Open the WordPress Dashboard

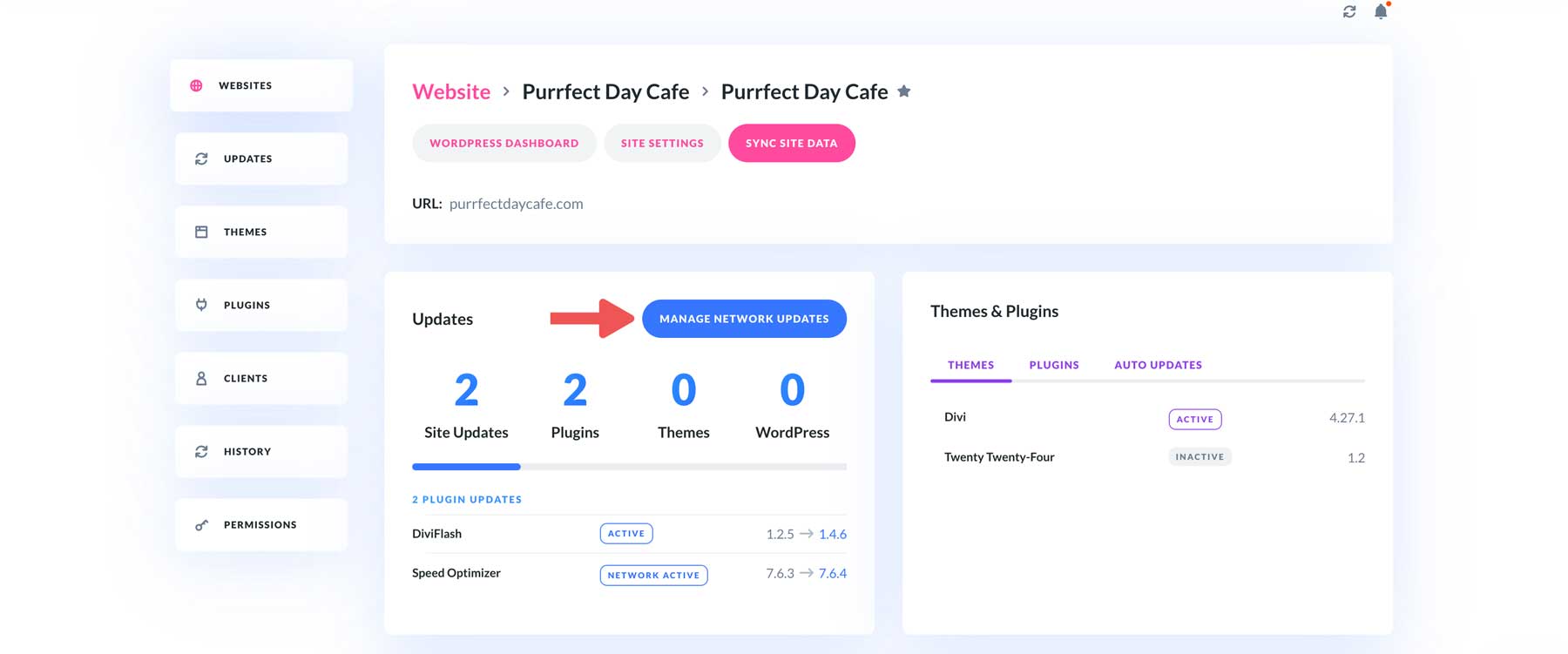pos(504,143)
